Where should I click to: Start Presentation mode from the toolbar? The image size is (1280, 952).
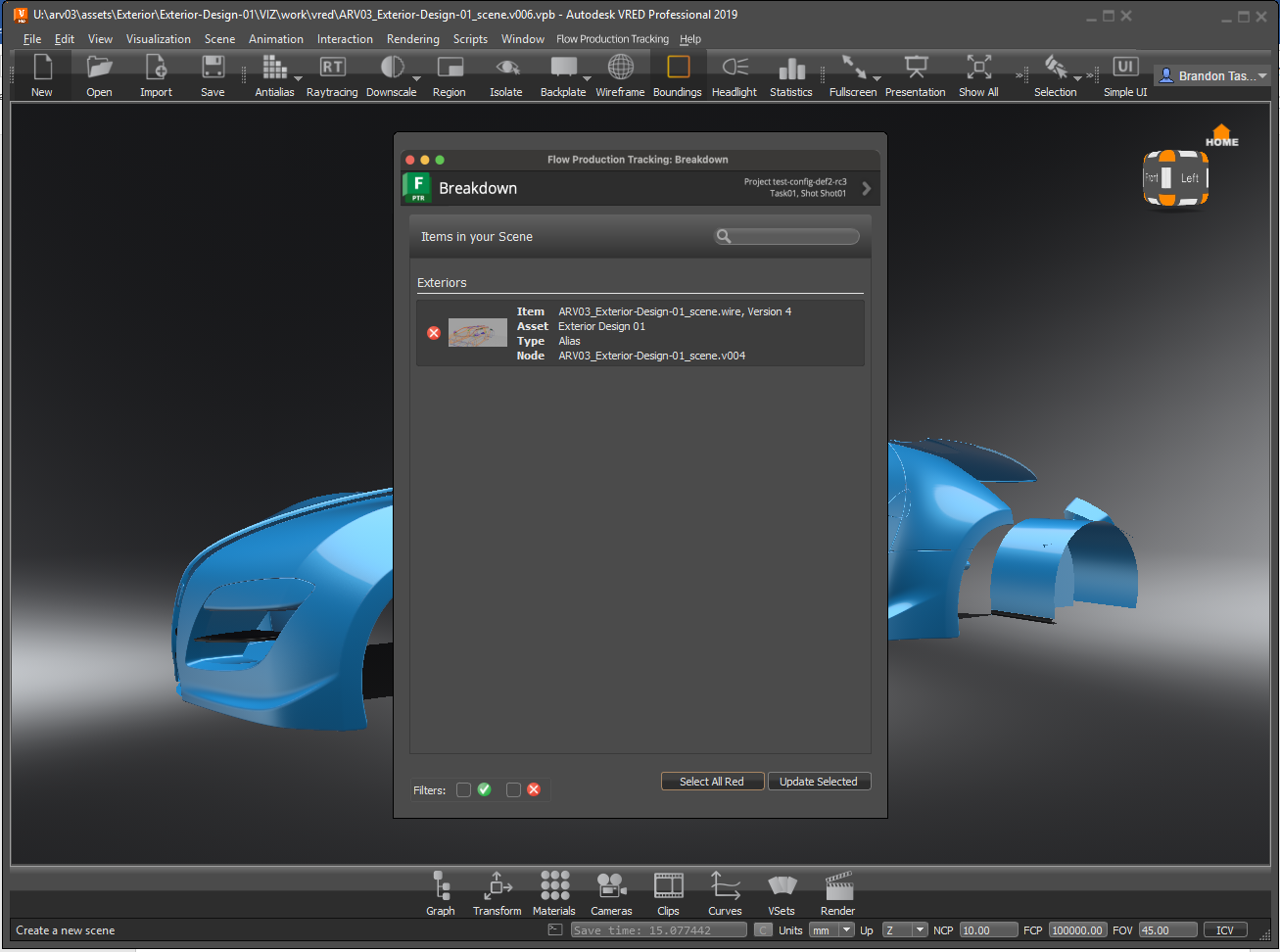(916, 68)
